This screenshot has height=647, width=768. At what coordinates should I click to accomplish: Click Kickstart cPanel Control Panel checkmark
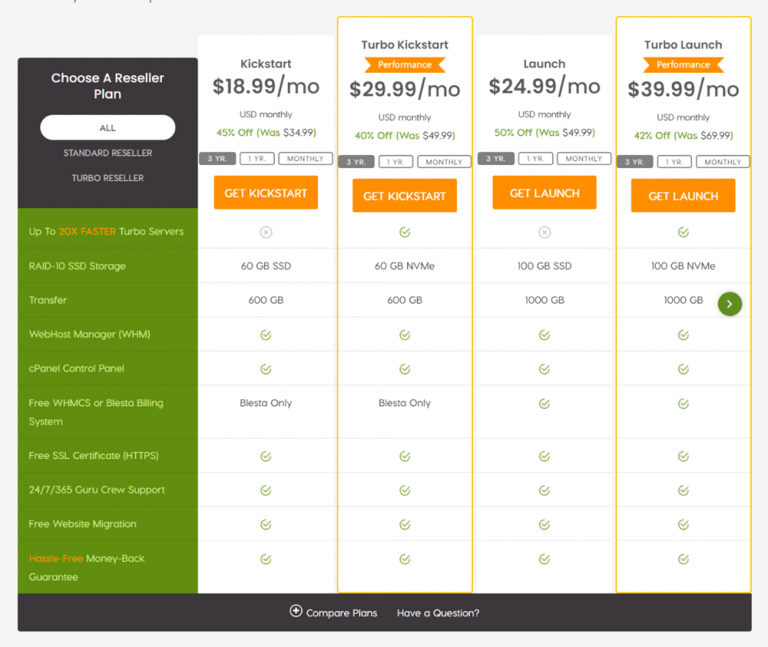coord(266,369)
